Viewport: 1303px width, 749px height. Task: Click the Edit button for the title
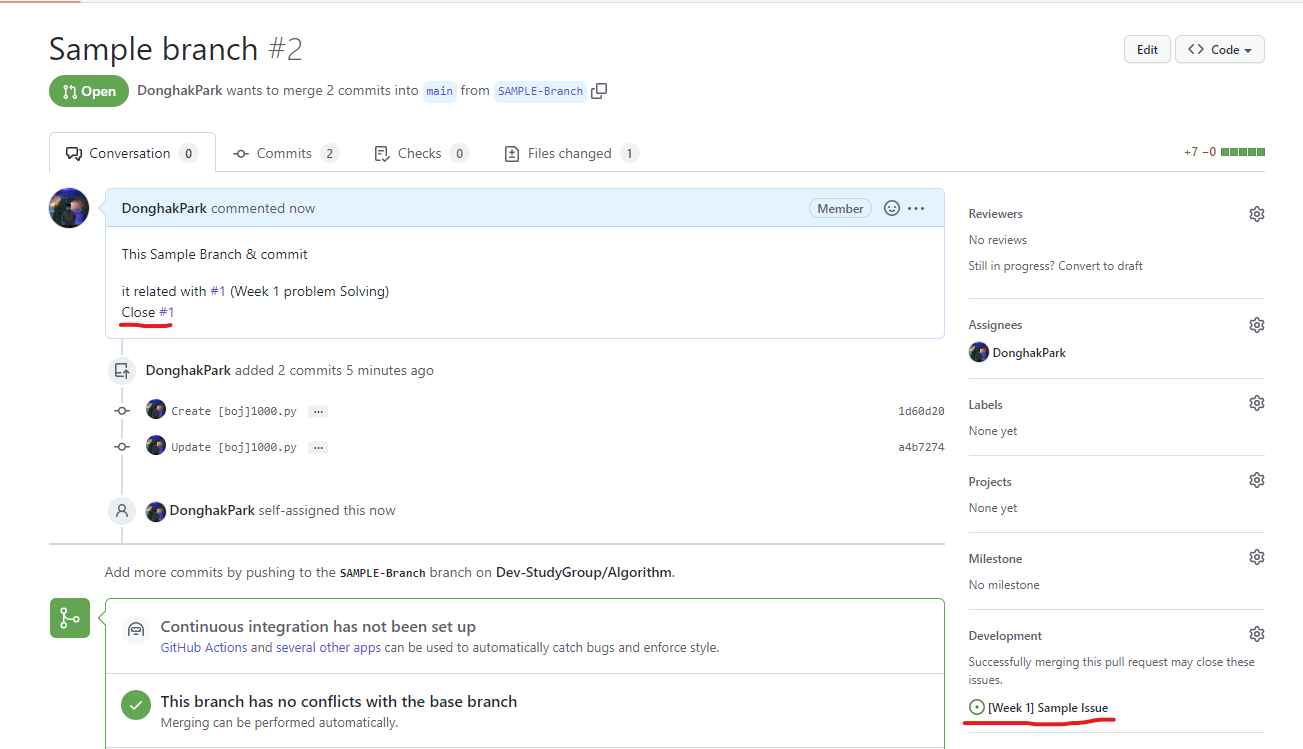click(x=1147, y=49)
